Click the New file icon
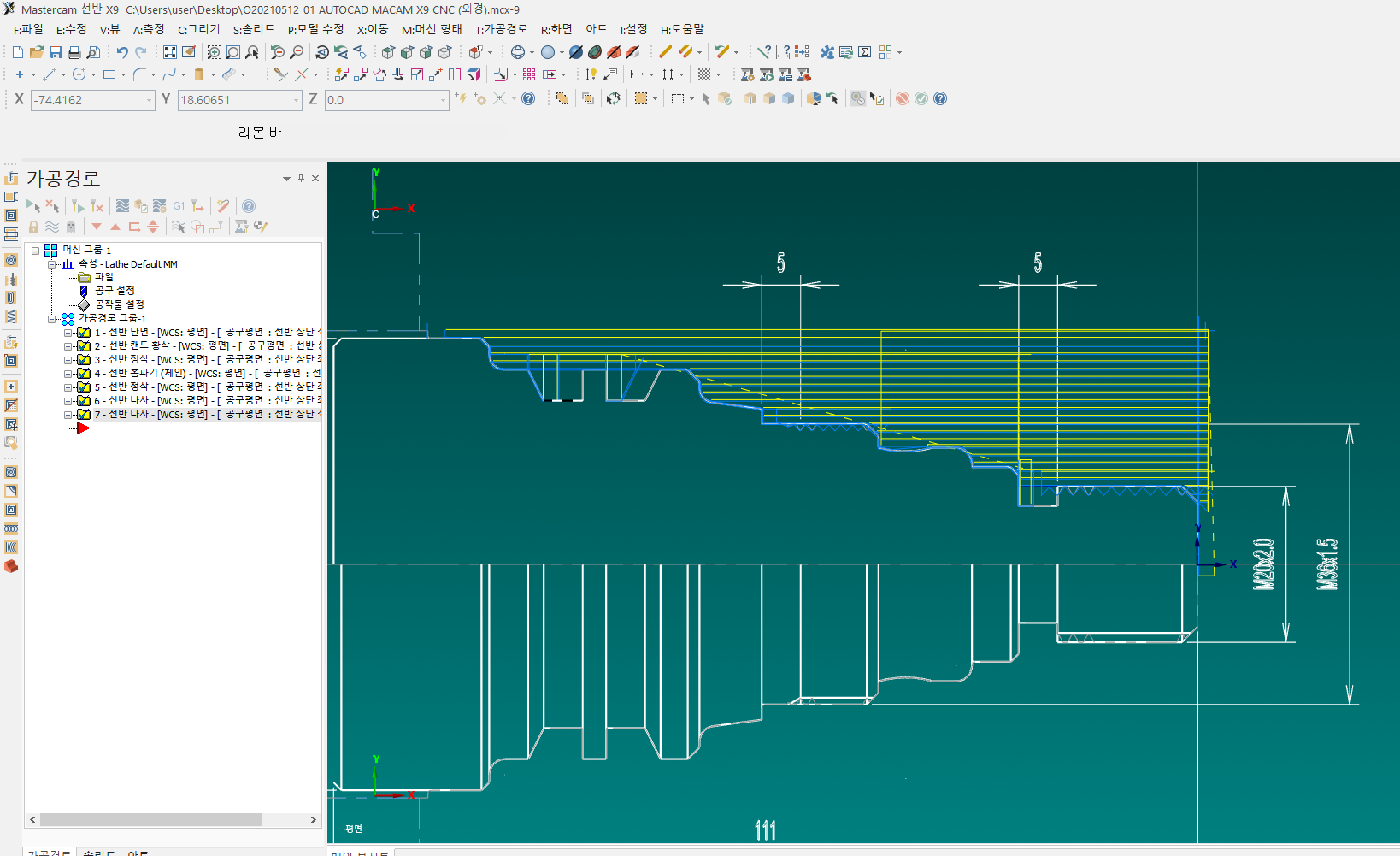The image size is (1400, 856). [x=18, y=52]
